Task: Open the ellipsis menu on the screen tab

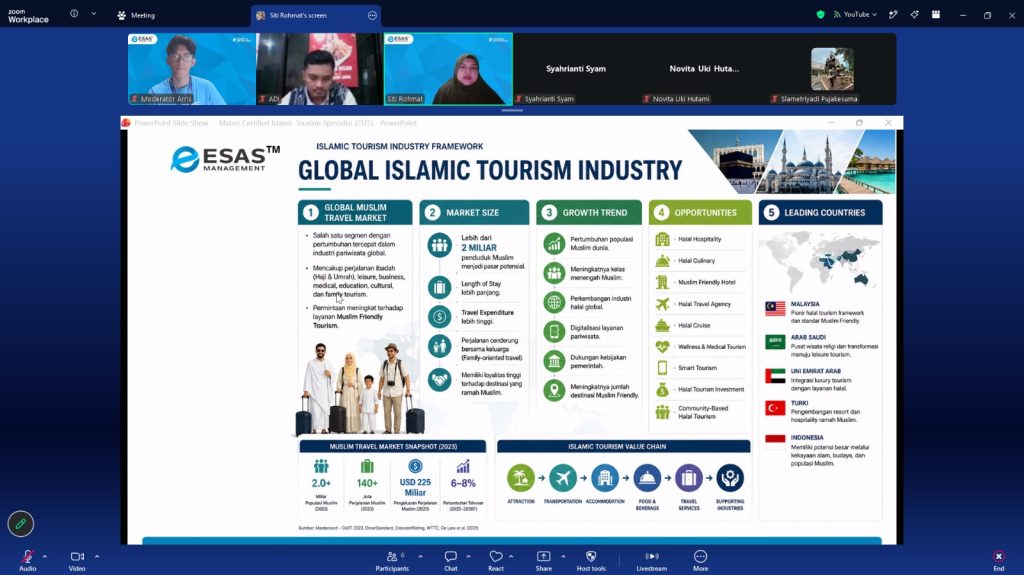Action: point(372,15)
